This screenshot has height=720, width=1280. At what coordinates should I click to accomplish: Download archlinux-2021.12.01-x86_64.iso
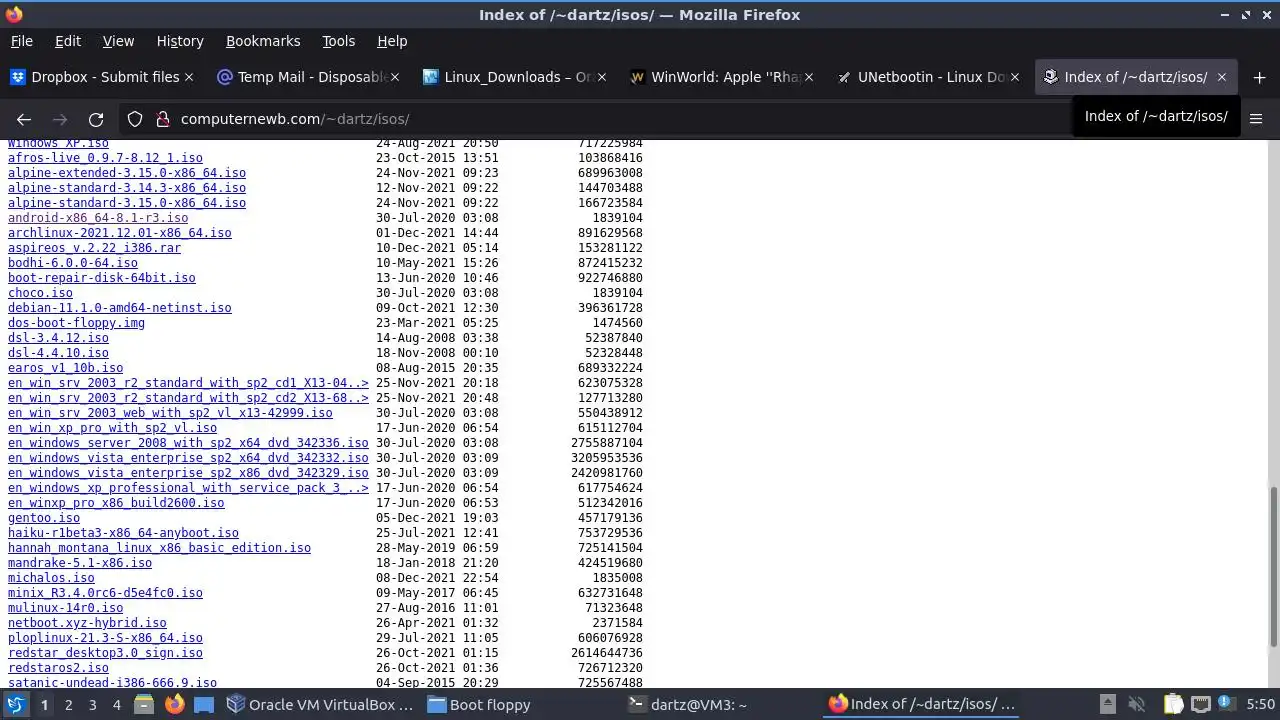coord(119,233)
